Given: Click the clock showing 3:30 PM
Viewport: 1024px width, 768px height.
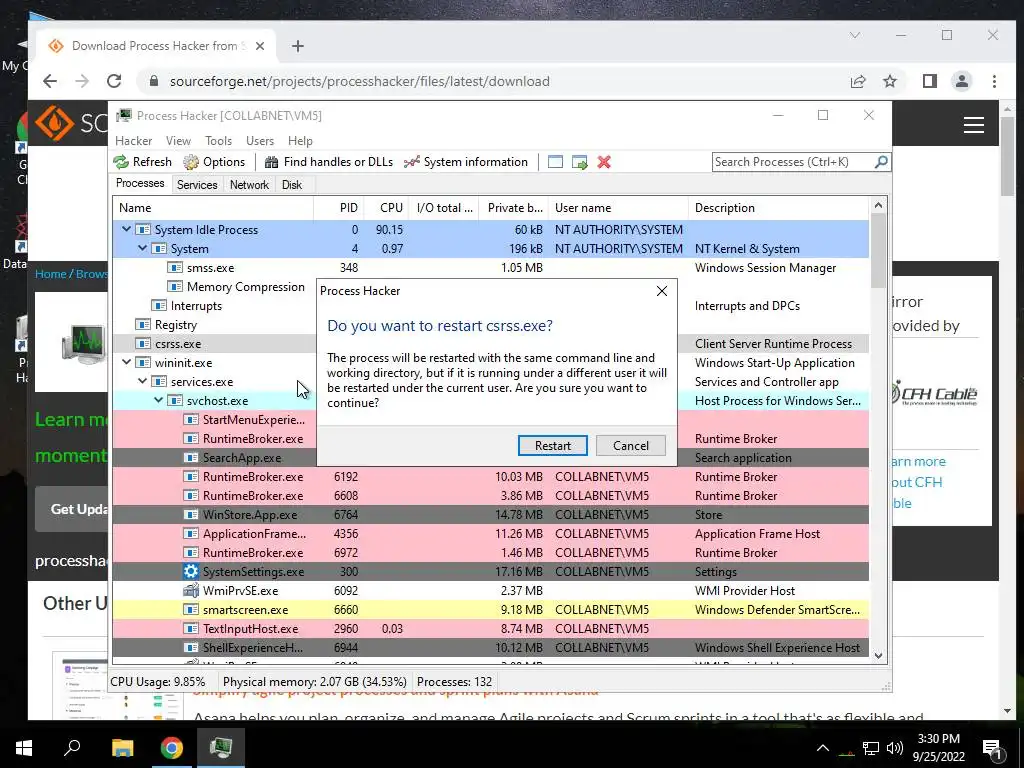Looking at the screenshot, I should (x=938, y=739).
